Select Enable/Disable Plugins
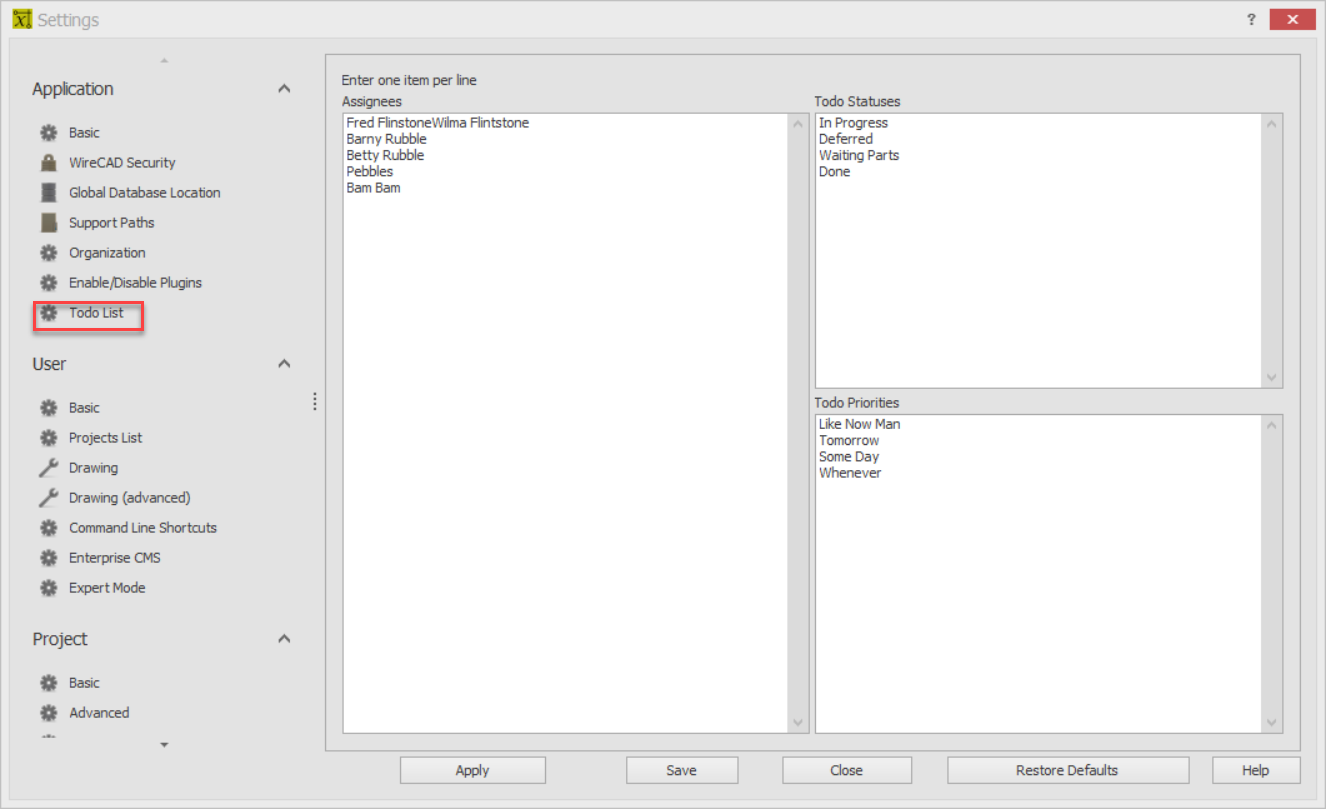1326x809 pixels. (135, 282)
